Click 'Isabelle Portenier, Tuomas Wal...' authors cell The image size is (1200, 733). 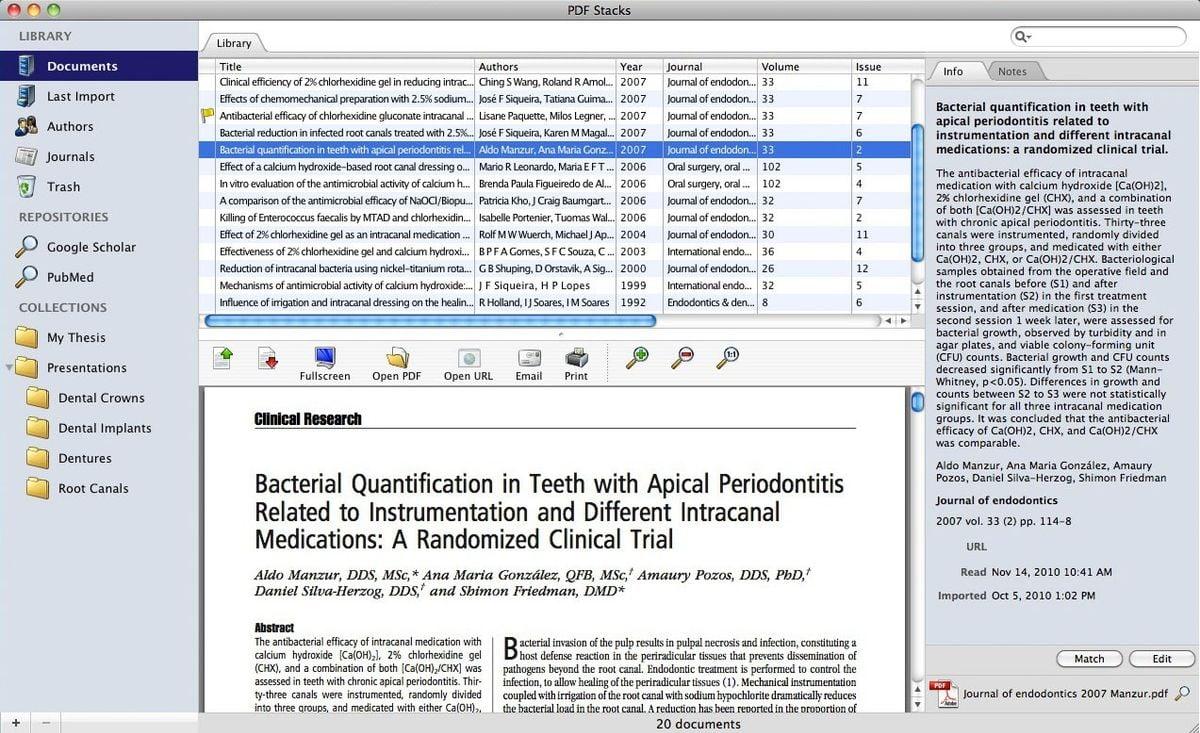(546, 218)
